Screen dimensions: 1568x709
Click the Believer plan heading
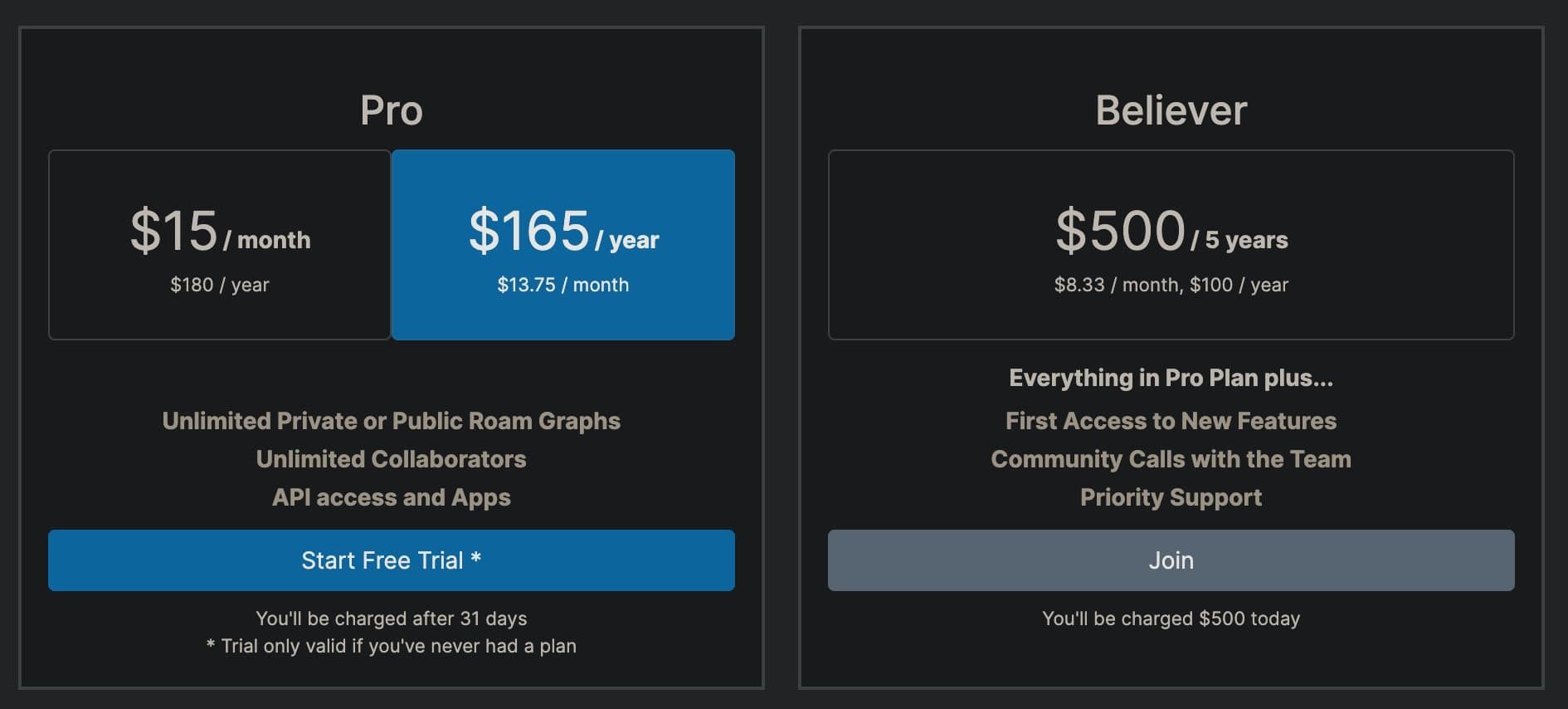(x=1171, y=110)
